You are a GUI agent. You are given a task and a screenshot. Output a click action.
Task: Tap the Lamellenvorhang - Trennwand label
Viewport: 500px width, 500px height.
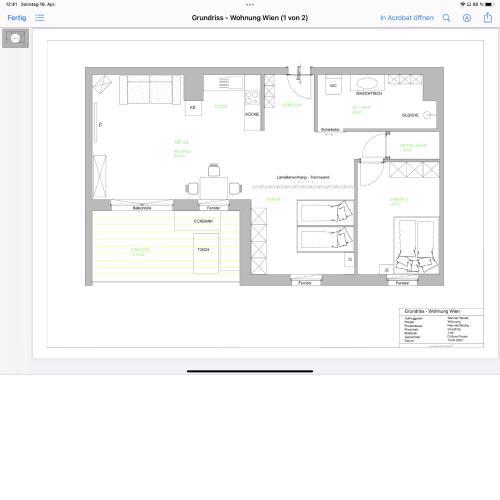click(303, 177)
